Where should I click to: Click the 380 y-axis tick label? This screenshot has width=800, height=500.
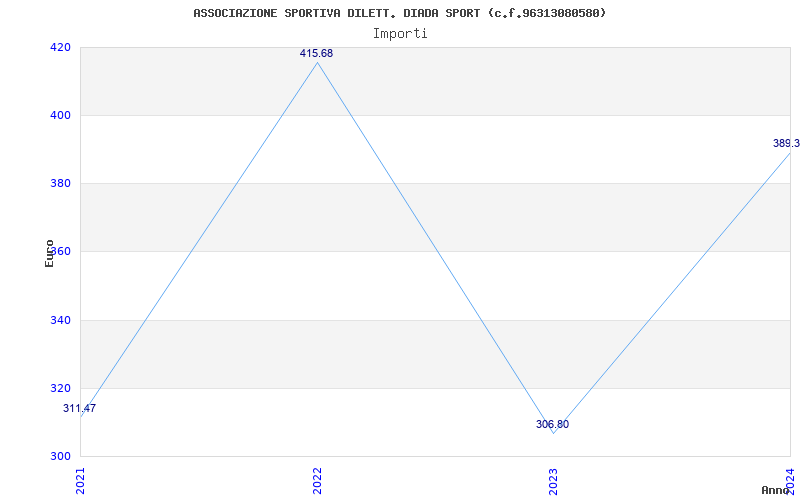pos(60,184)
